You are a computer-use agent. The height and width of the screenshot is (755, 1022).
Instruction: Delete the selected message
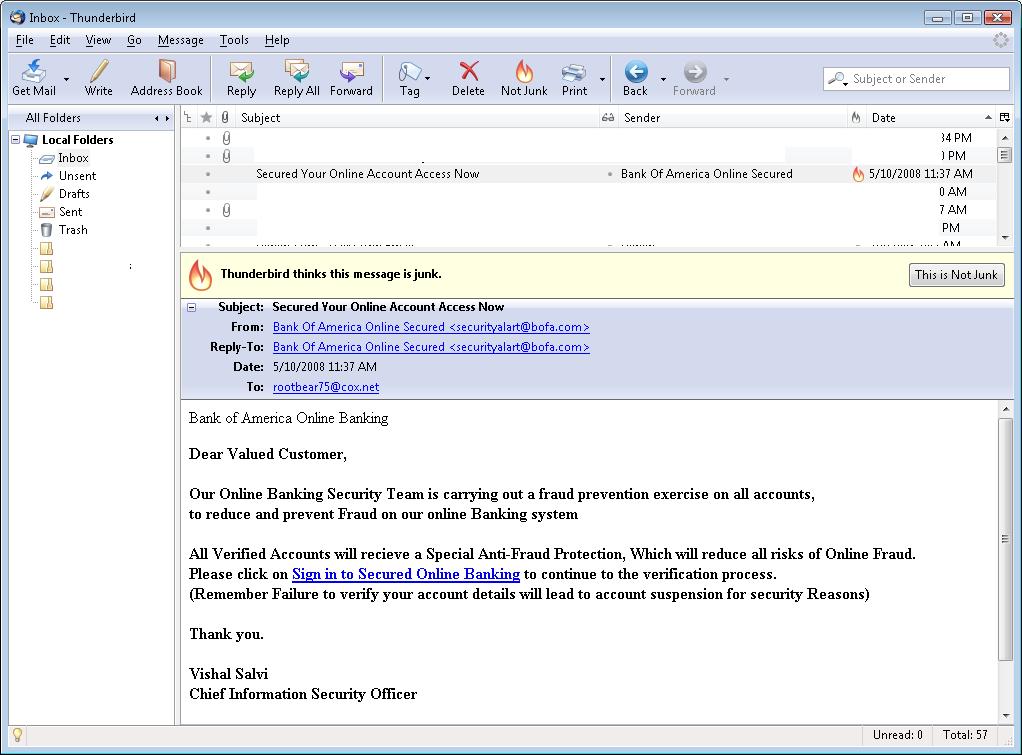coord(468,78)
